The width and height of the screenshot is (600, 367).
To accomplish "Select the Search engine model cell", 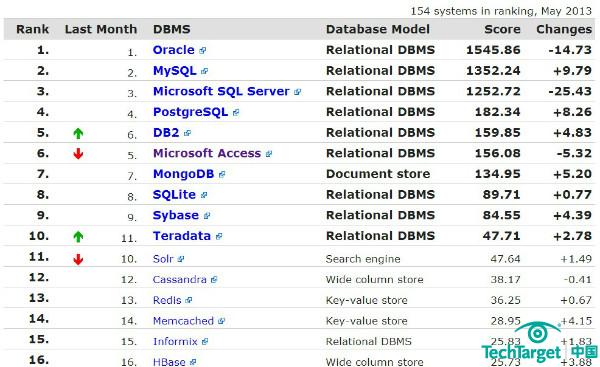I will pyautogui.click(x=363, y=259).
